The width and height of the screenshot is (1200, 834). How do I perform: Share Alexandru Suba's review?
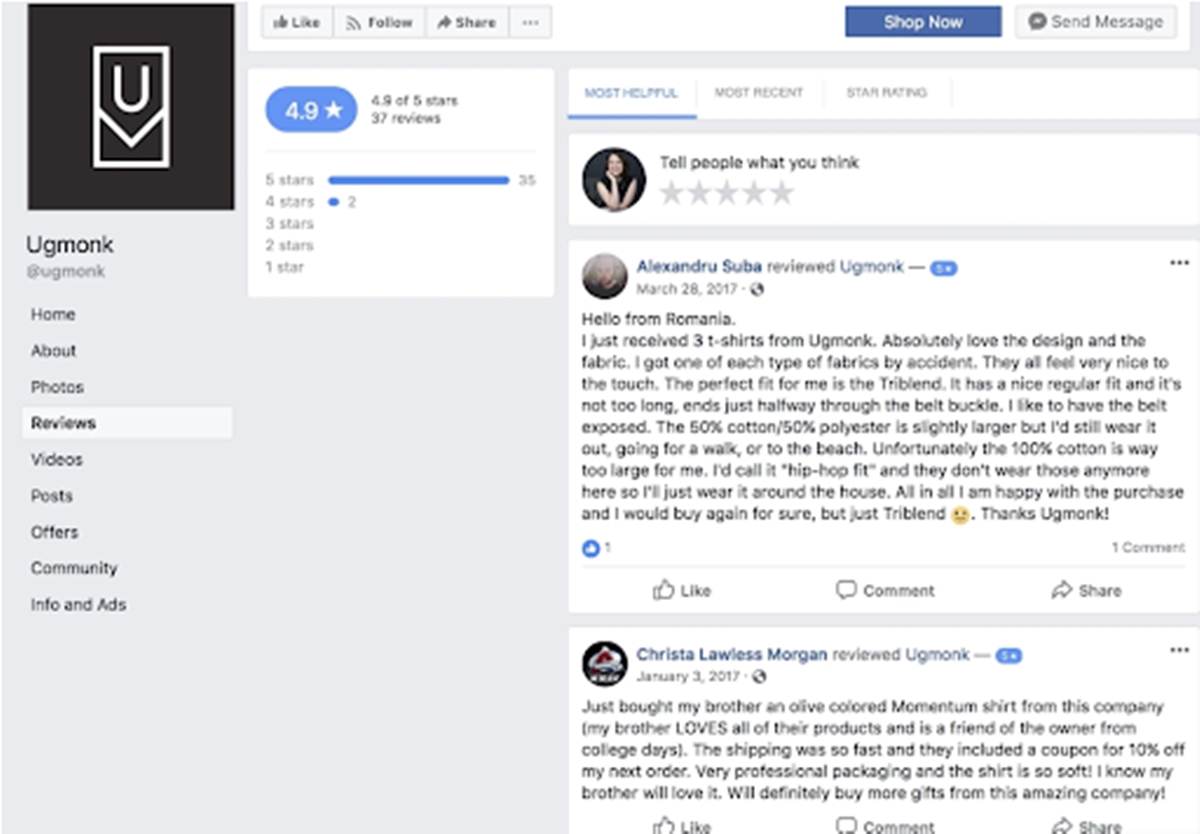point(1086,590)
